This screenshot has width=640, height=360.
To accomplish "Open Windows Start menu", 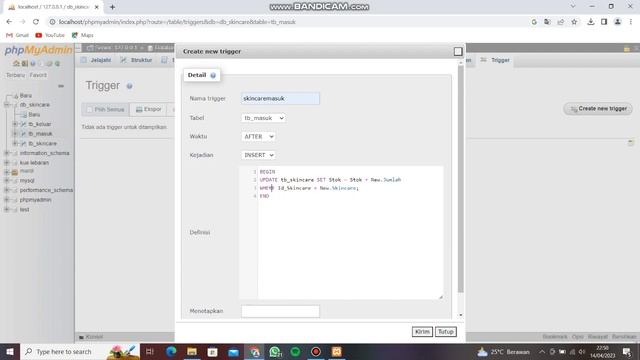I will (x=10, y=352).
